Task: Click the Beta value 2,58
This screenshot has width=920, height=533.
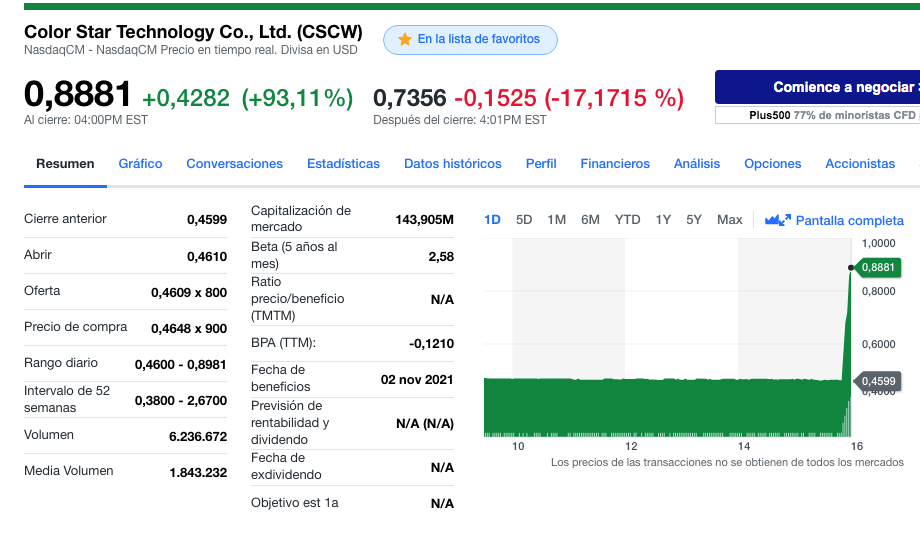Action: tap(441, 257)
